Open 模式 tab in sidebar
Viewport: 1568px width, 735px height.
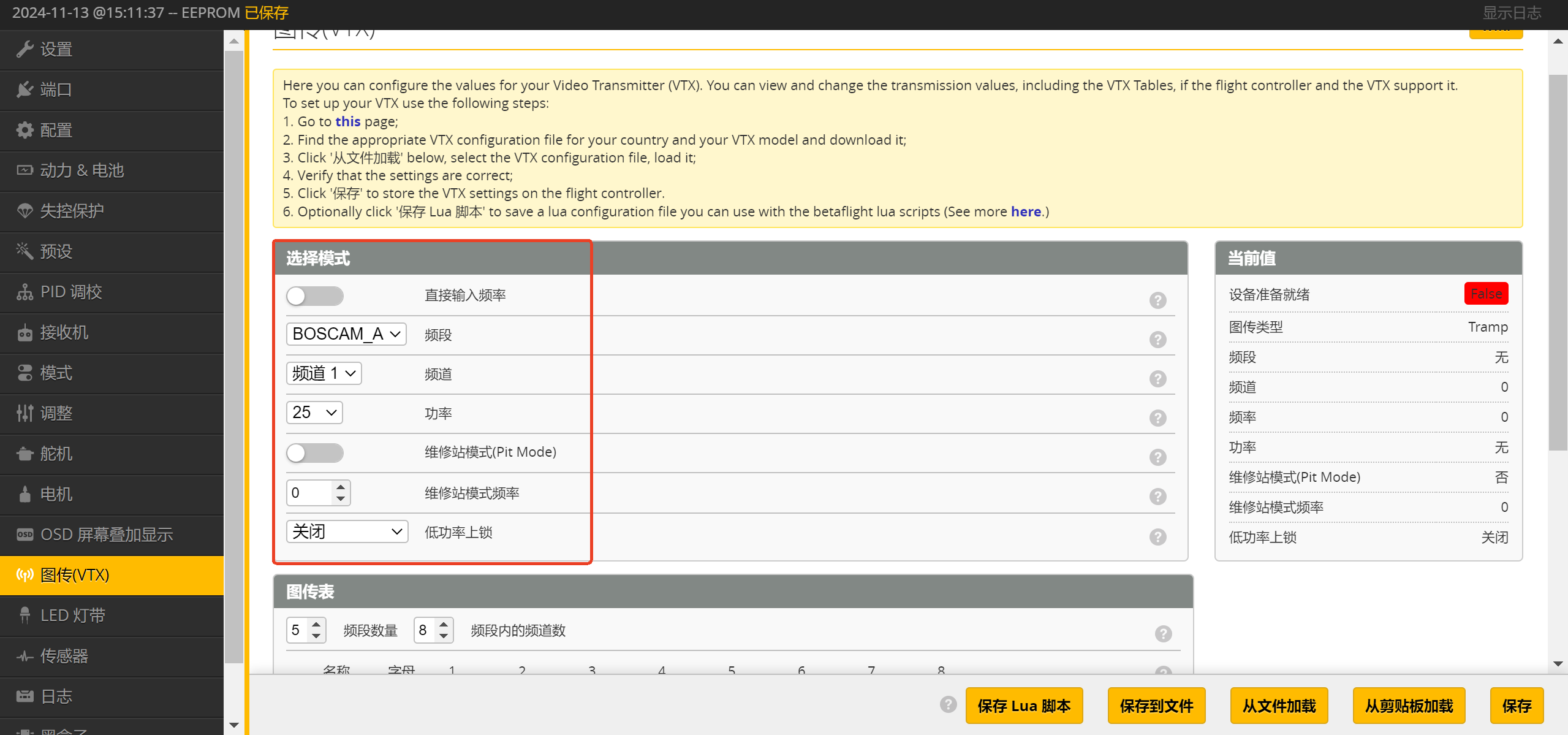coord(112,373)
